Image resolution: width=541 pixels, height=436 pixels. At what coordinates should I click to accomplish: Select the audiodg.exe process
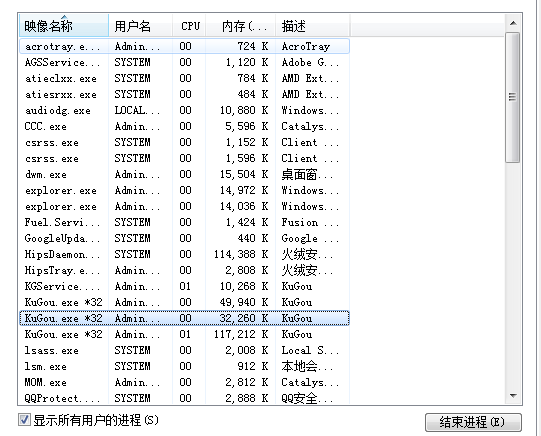185,110
